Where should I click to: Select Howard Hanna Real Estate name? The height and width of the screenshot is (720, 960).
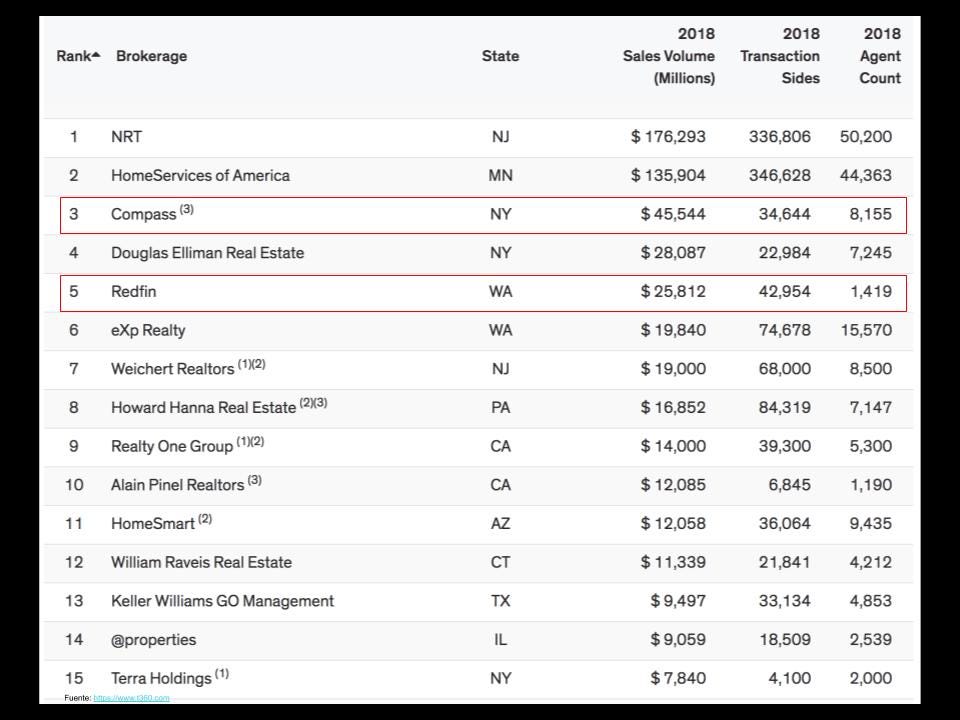[203, 408]
